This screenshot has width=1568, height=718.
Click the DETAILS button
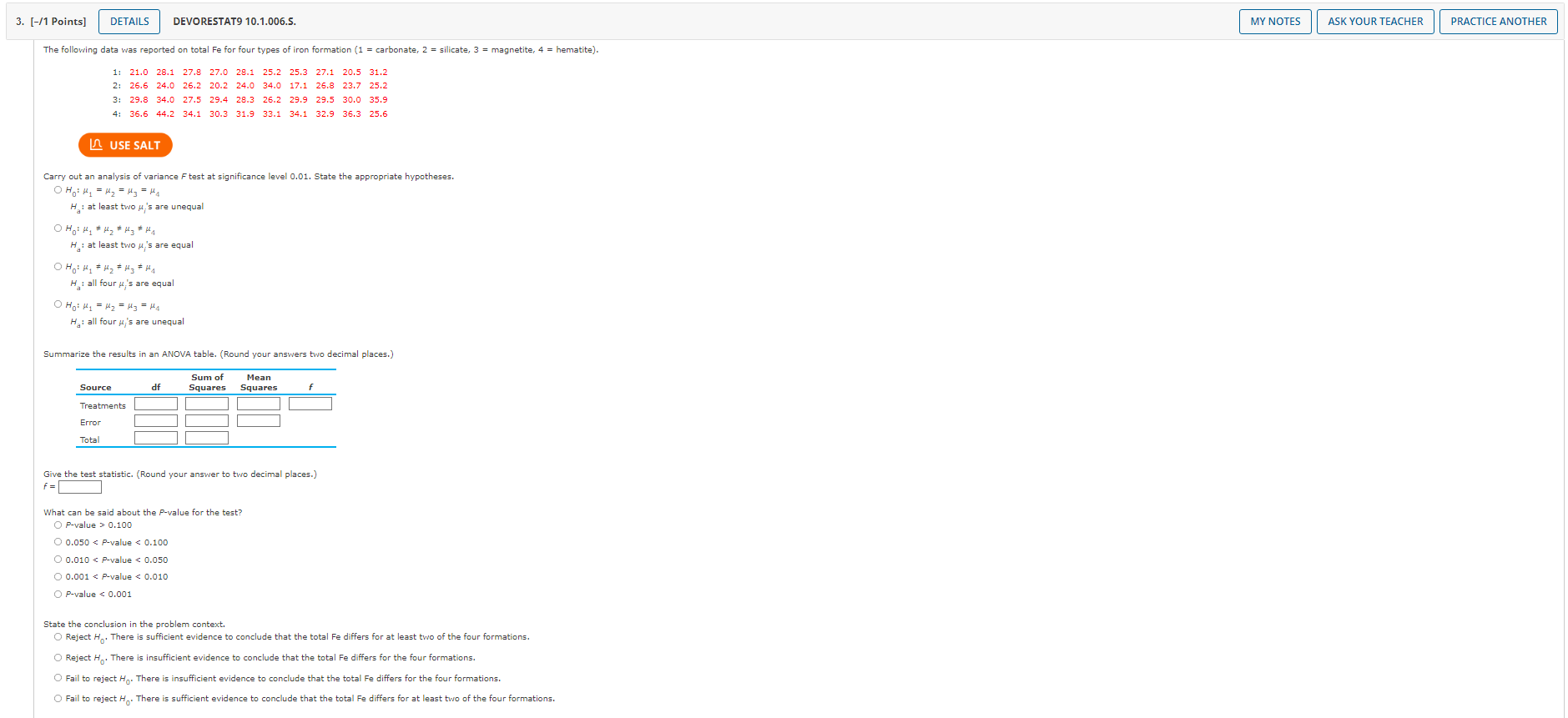point(129,22)
